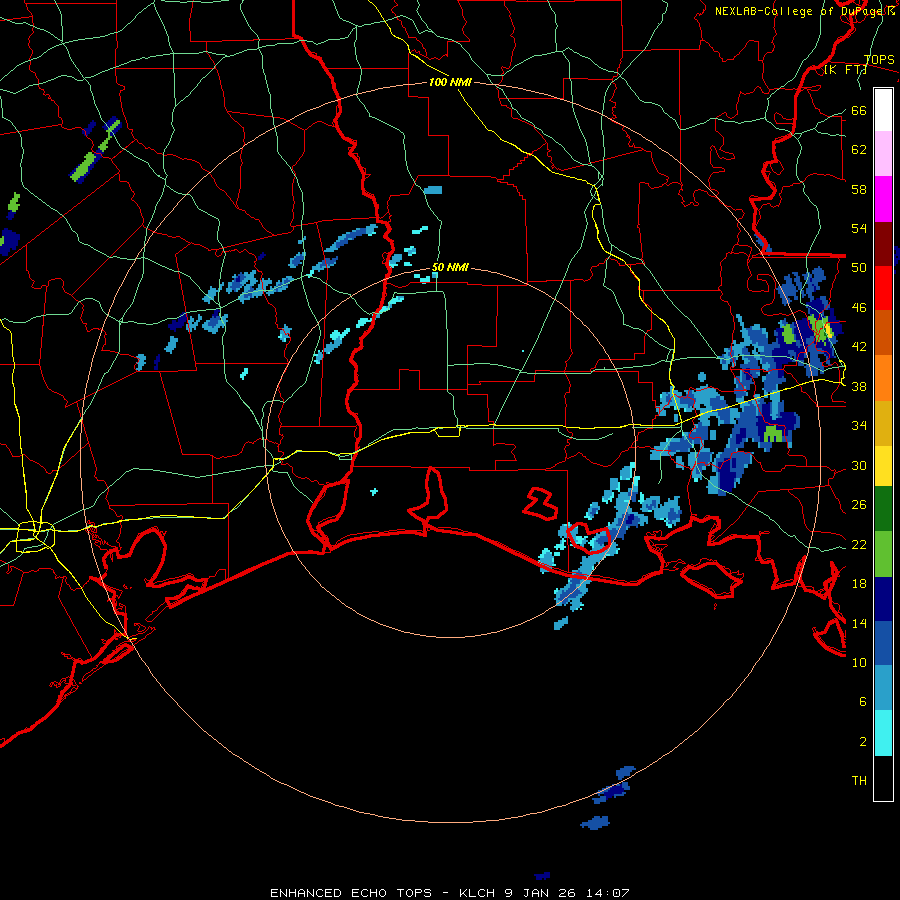The width and height of the screenshot is (900, 900).
Task: Click the light orange legend color block
Action: [883, 378]
